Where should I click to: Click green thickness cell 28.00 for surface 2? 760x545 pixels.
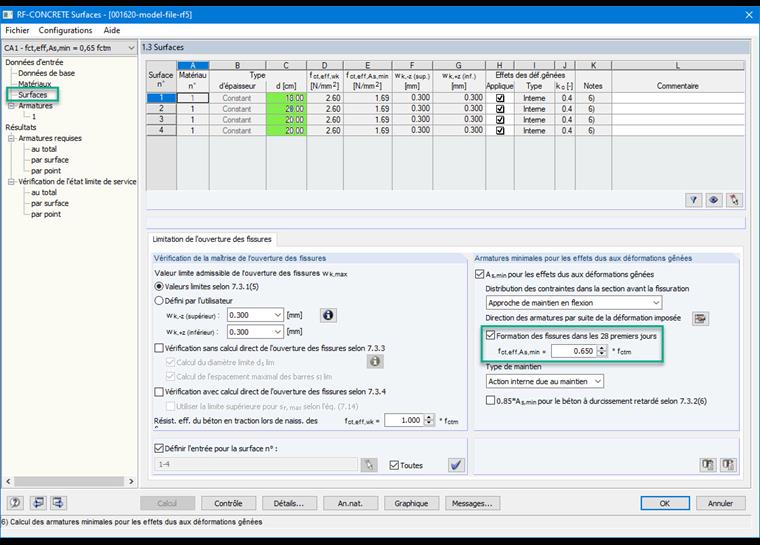286,109
